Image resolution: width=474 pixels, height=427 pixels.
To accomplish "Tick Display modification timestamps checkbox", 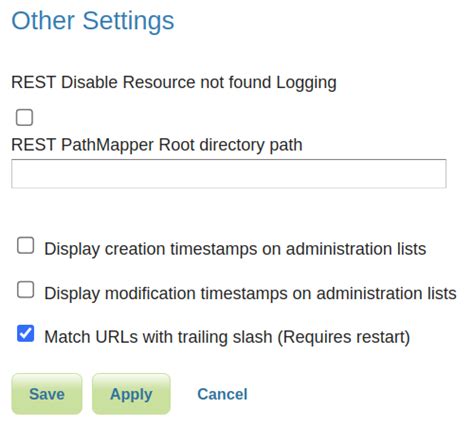I will click(26, 289).
